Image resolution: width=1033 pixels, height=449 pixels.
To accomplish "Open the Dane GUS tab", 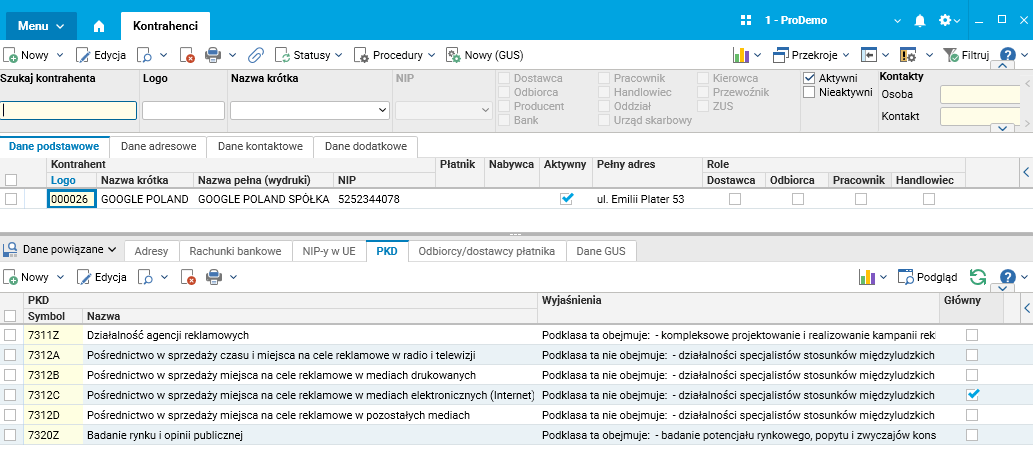I will [x=600, y=251].
